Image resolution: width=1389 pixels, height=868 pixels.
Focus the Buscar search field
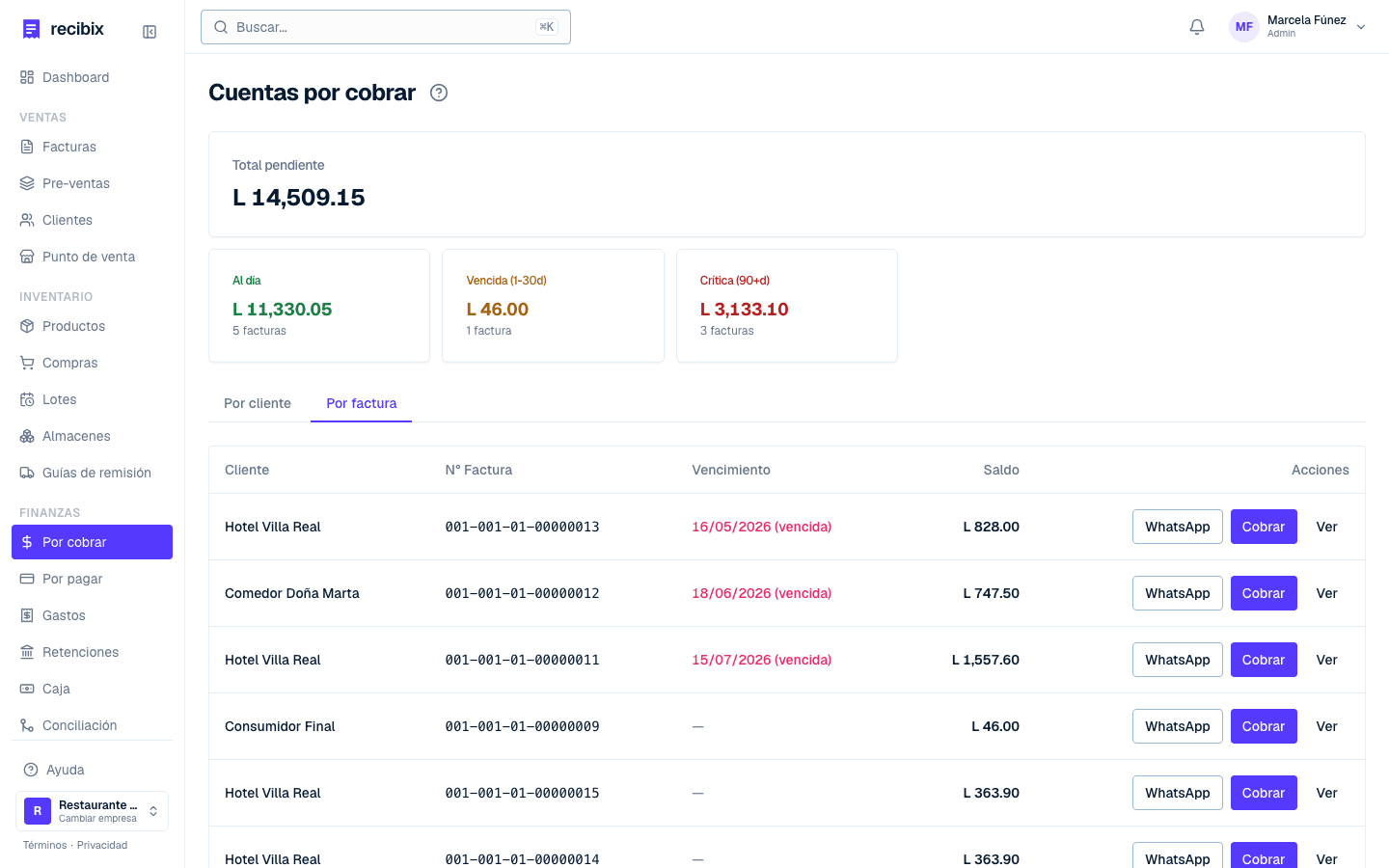[x=386, y=27]
